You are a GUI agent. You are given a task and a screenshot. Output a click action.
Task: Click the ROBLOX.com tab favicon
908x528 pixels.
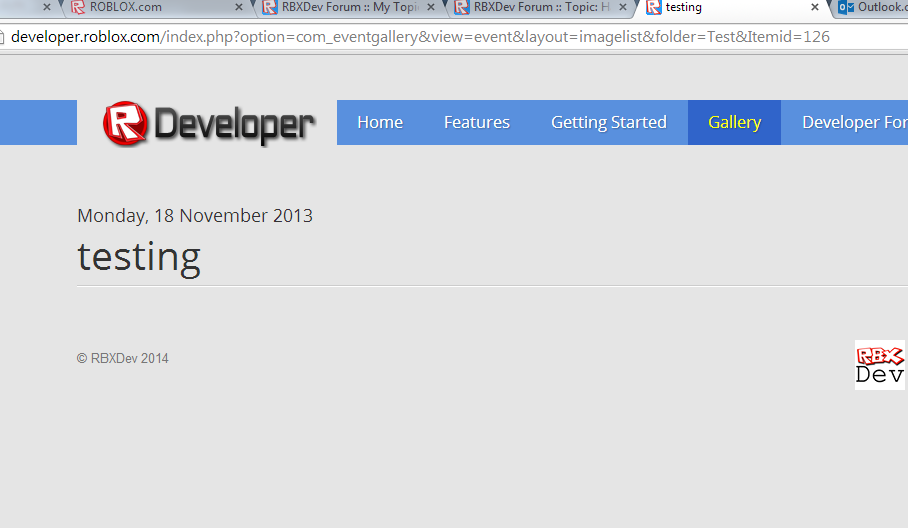pos(78,8)
